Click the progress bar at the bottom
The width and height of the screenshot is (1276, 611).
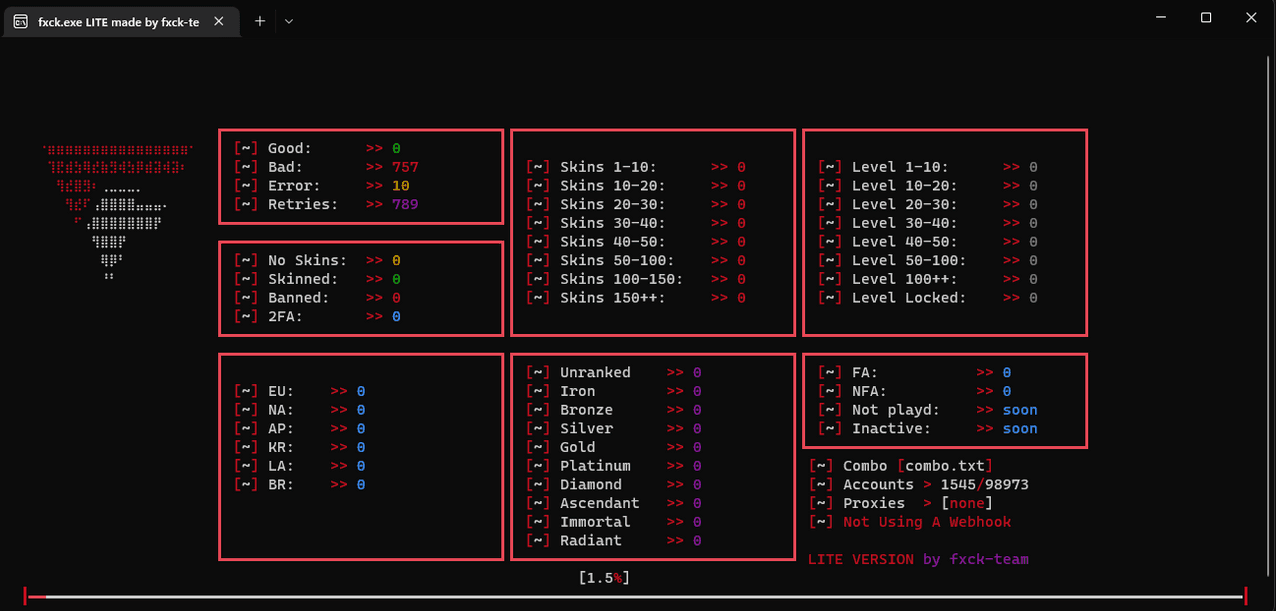(x=638, y=595)
